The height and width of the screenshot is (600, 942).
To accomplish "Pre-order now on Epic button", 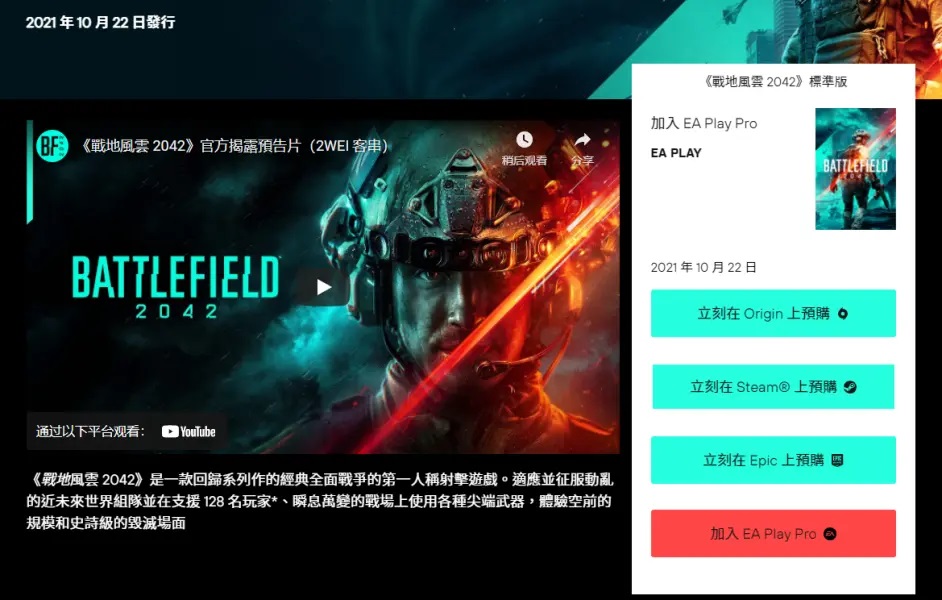I will (773, 460).
